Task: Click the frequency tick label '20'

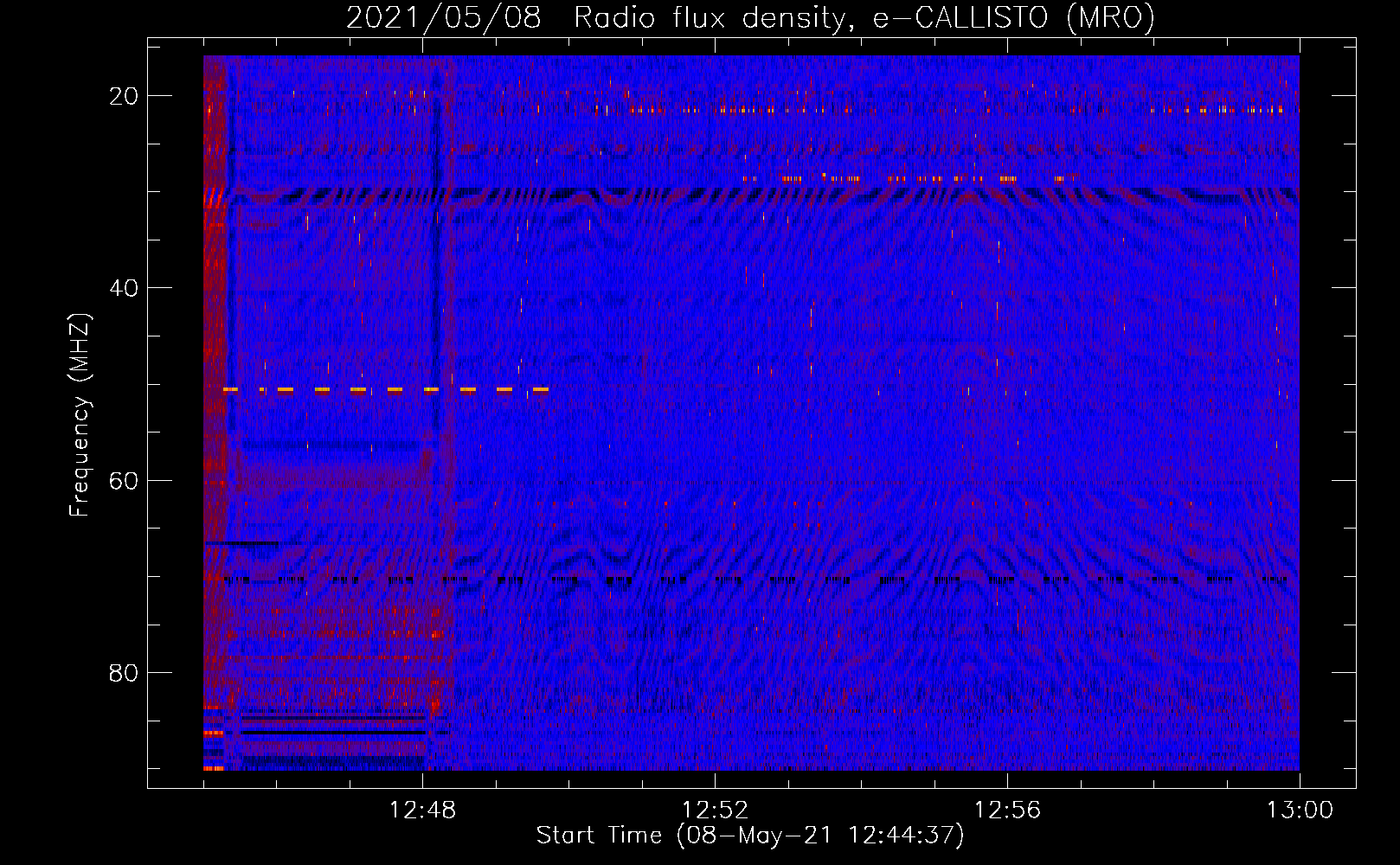Action: click(124, 96)
